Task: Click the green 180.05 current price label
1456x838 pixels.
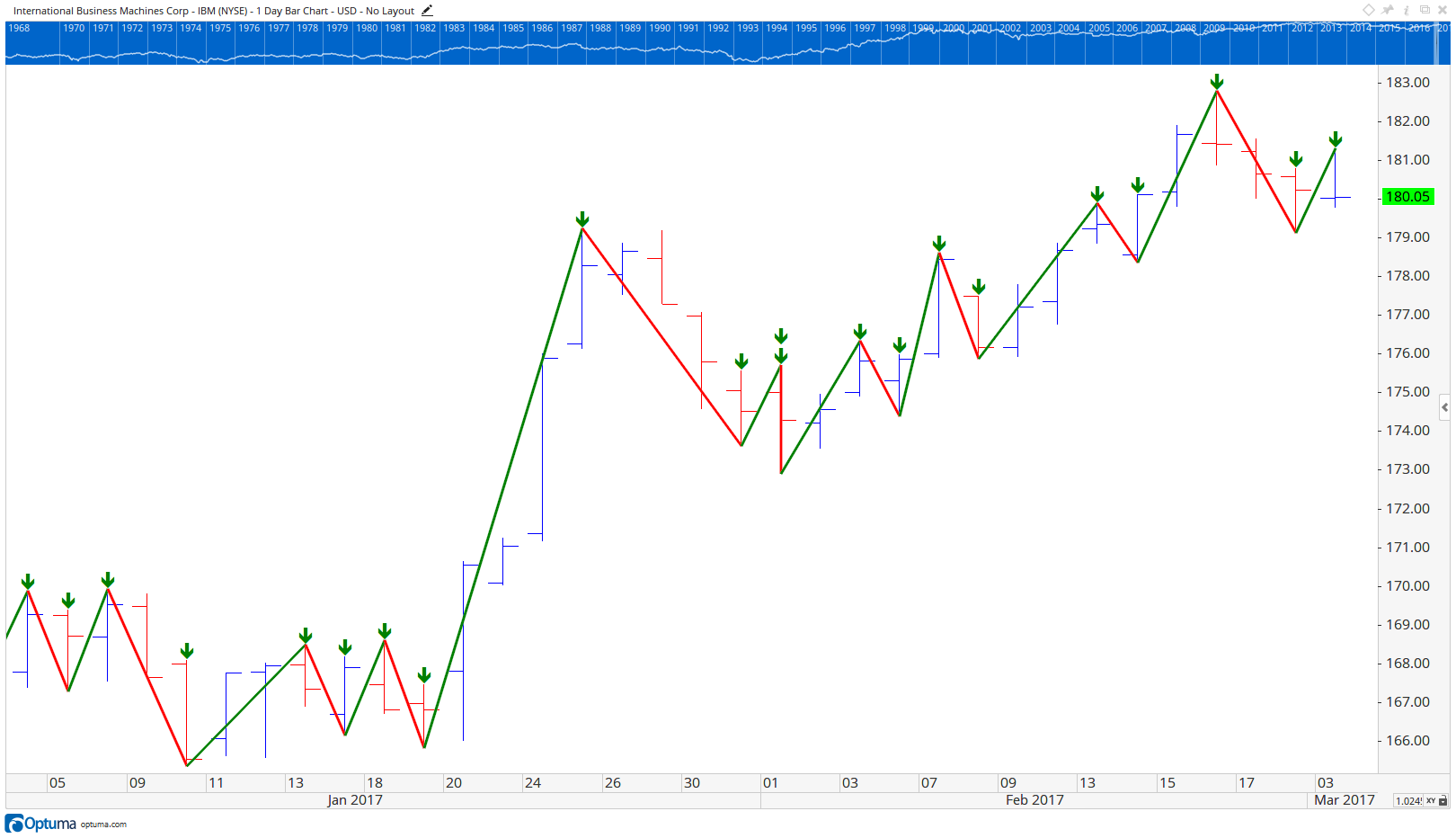Action: tap(1407, 197)
